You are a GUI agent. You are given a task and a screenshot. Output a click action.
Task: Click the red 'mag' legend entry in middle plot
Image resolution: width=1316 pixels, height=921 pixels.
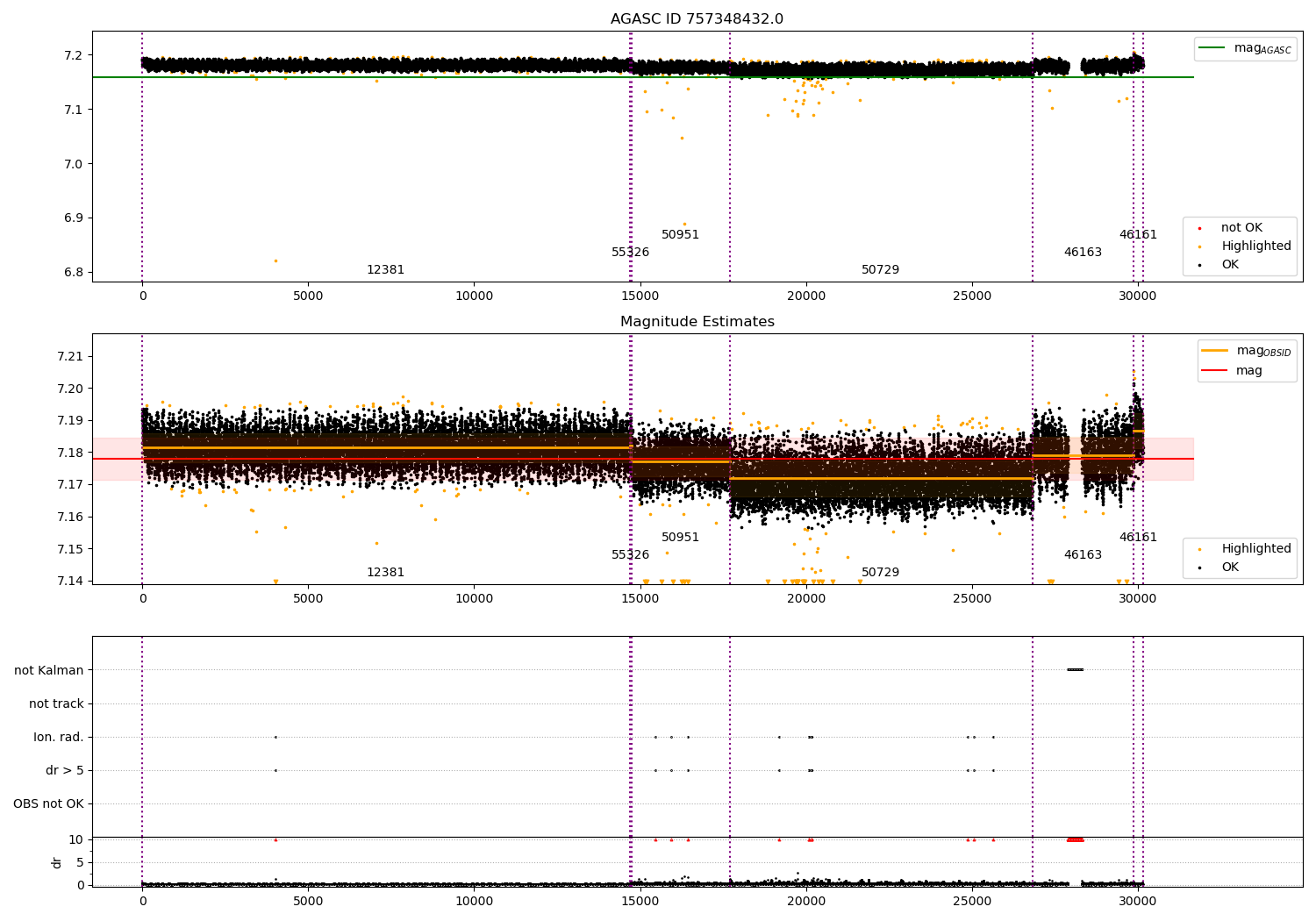[1232, 370]
